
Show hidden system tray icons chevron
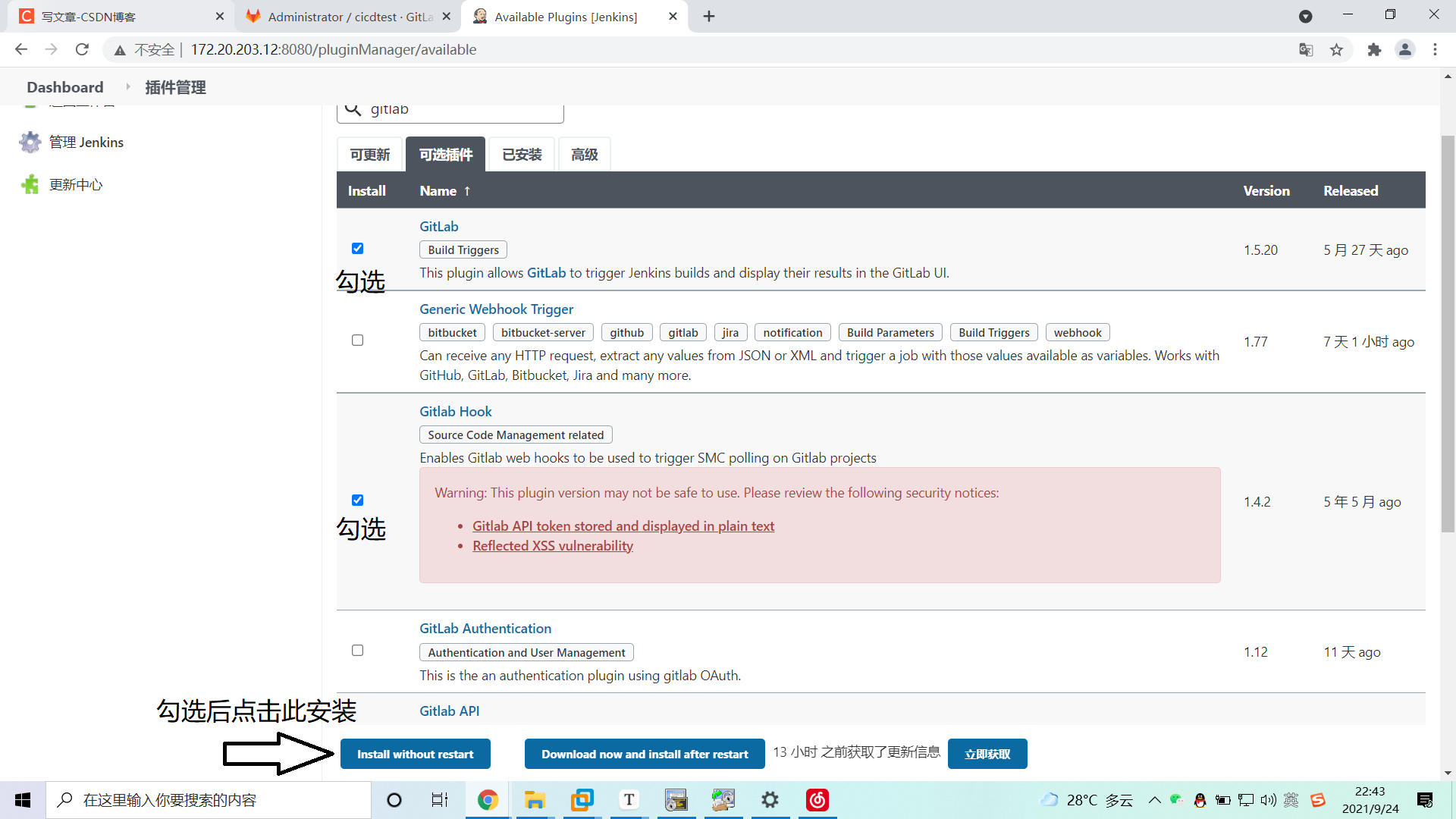1154,800
